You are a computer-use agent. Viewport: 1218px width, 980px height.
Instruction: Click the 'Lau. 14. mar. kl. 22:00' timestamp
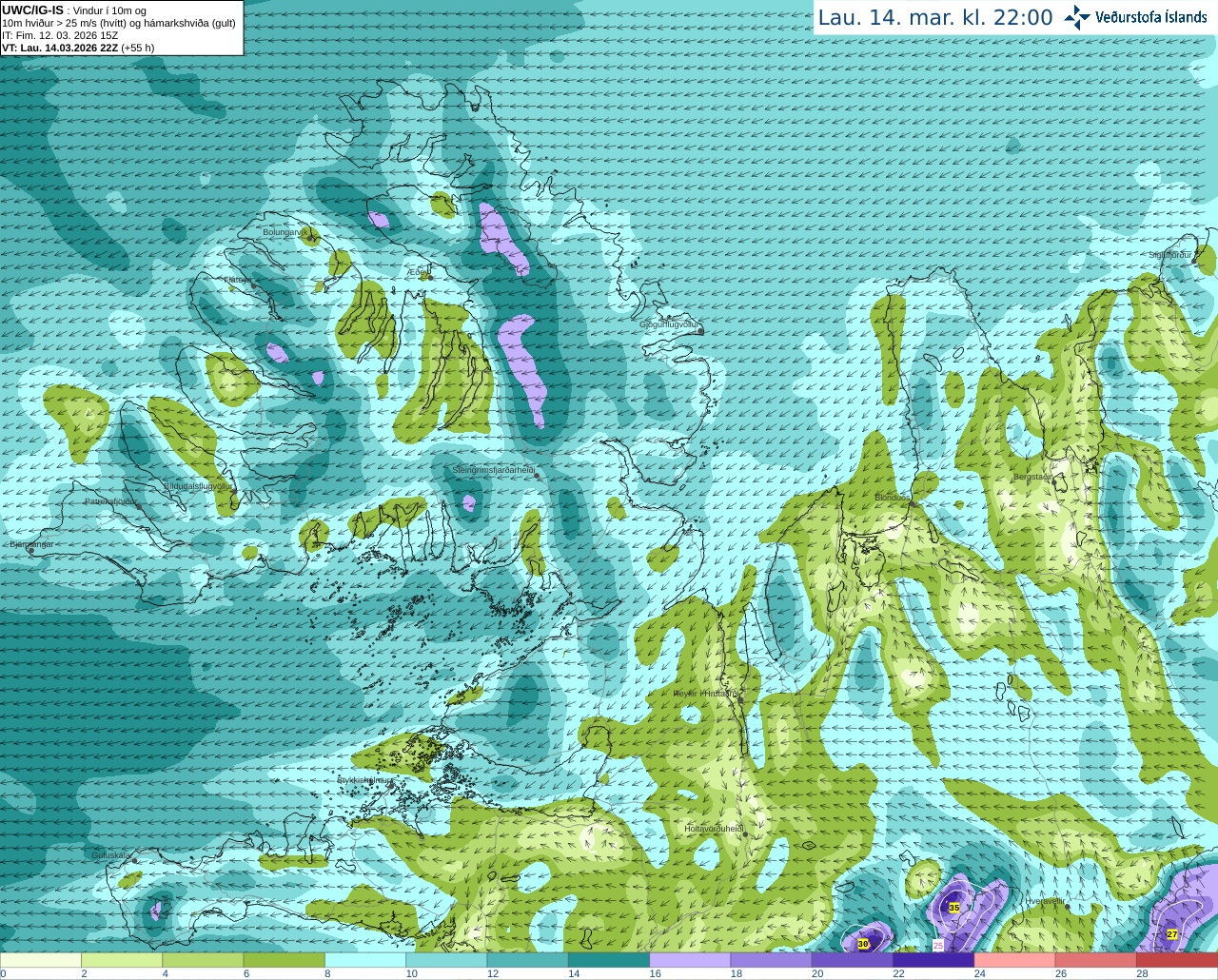pyautogui.click(x=935, y=17)
